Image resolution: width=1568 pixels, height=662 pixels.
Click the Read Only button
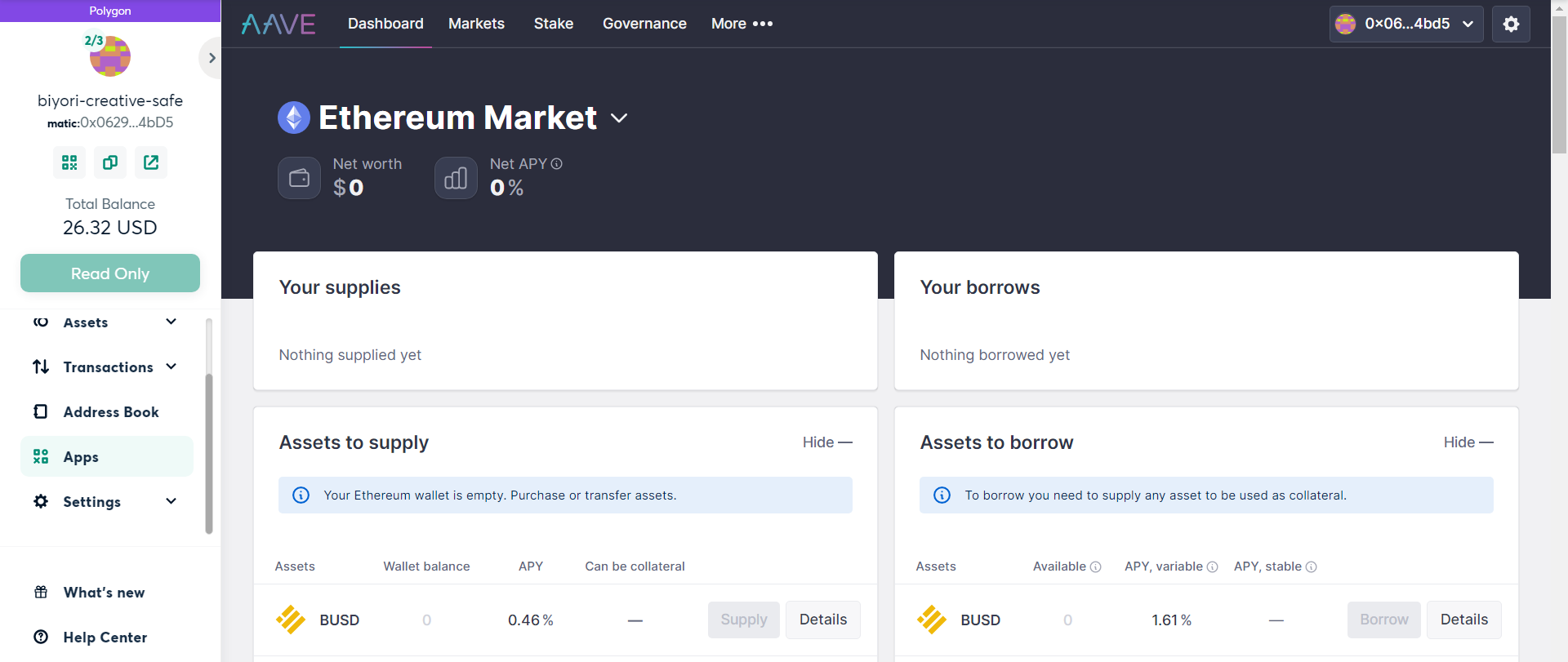point(110,273)
